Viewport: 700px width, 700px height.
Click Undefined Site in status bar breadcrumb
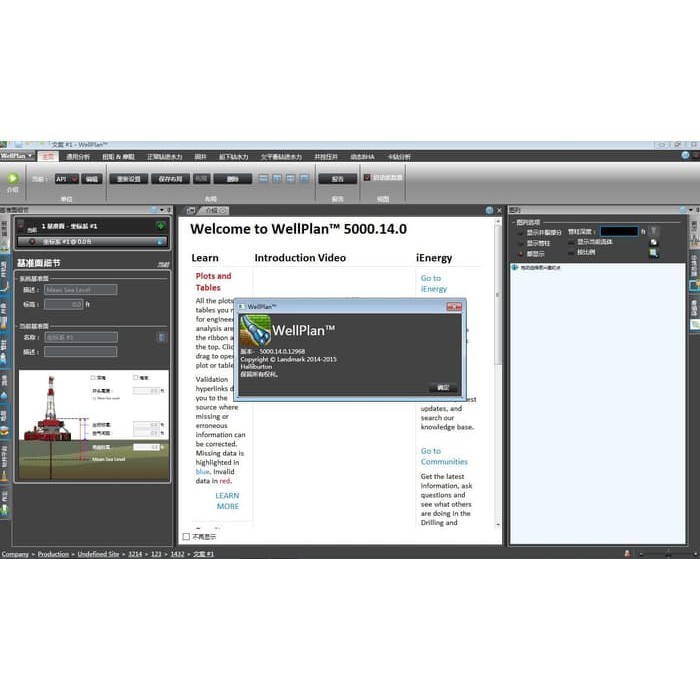click(98, 554)
